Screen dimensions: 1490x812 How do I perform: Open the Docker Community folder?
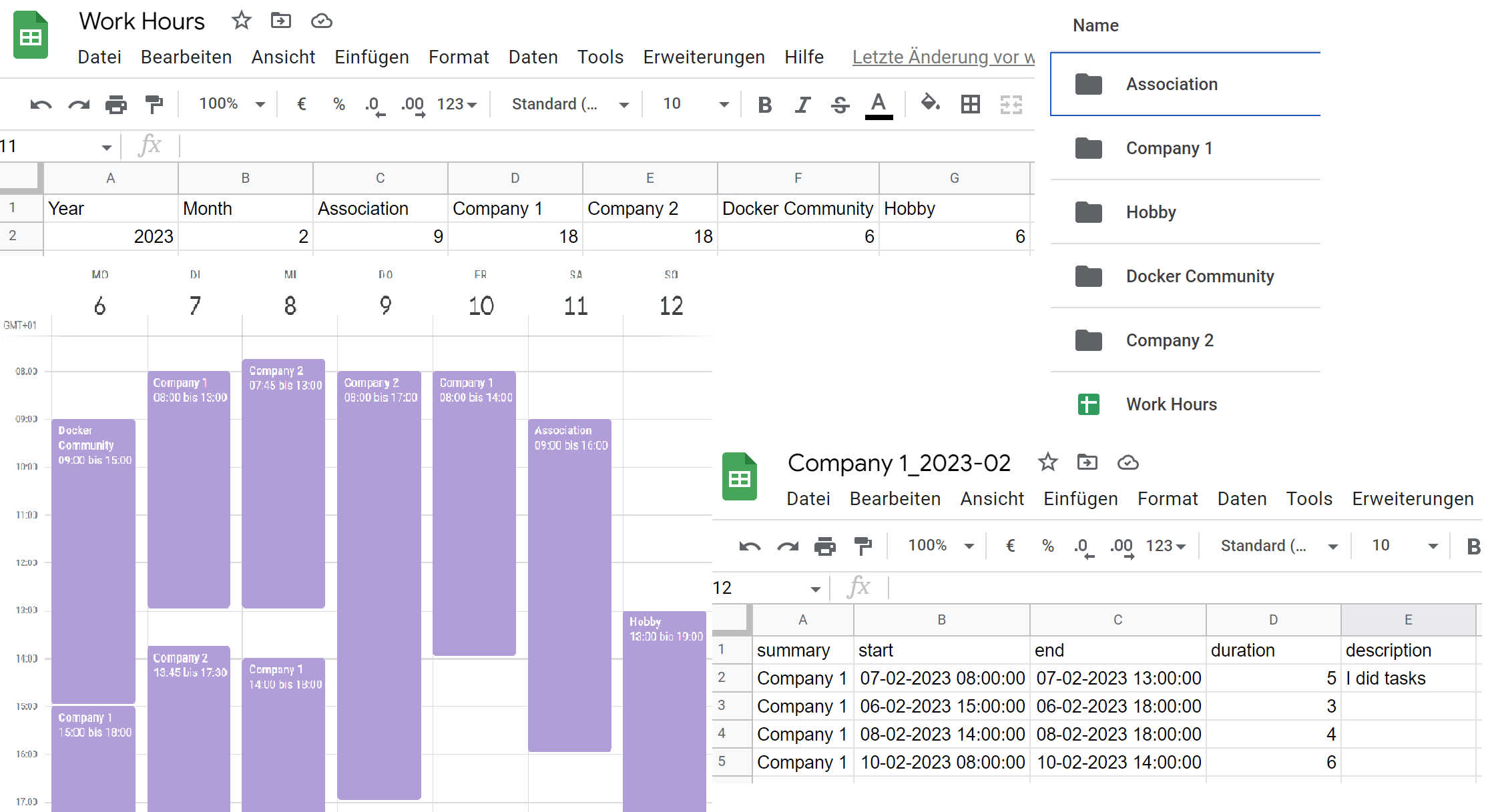pos(1200,276)
